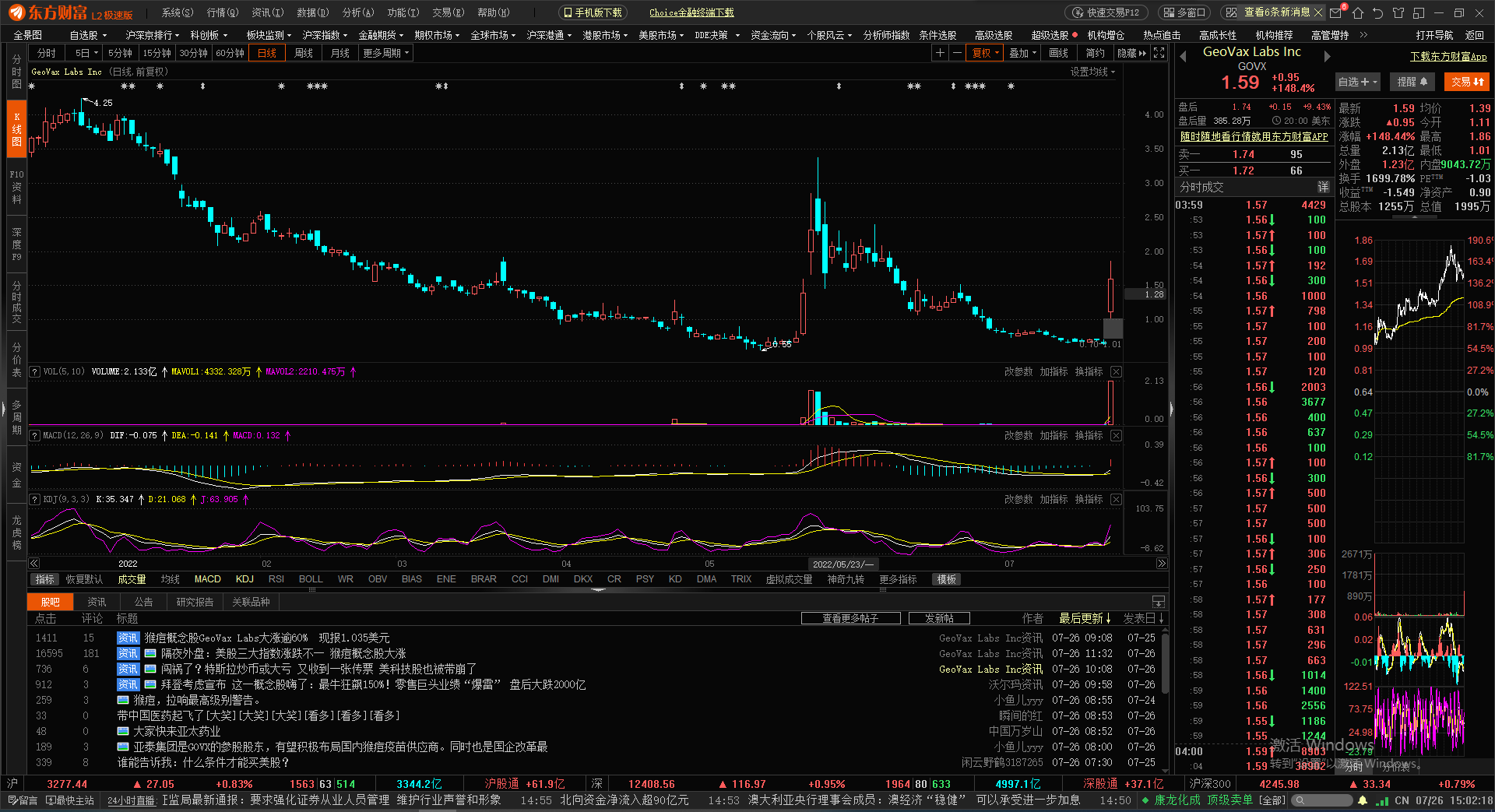Click the 模板 template button
Image resolution: width=1495 pixels, height=812 pixels.
click(x=947, y=579)
